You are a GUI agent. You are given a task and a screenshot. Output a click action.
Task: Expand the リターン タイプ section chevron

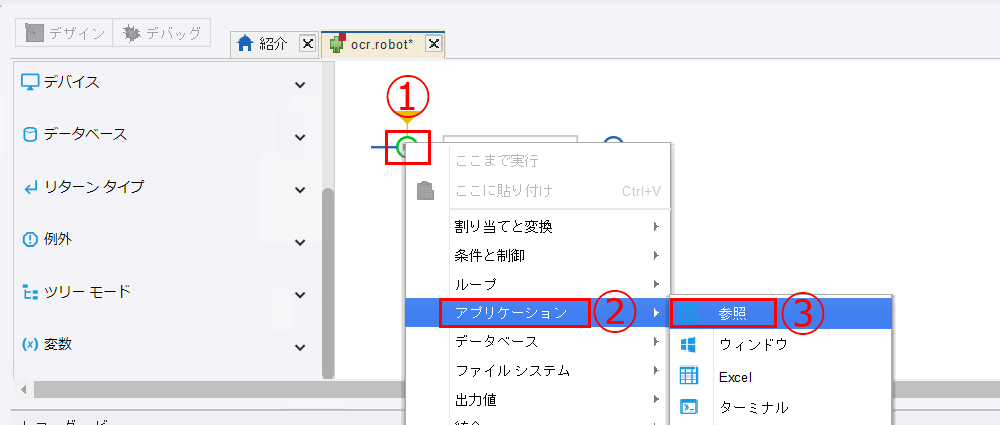[x=300, y=190]
